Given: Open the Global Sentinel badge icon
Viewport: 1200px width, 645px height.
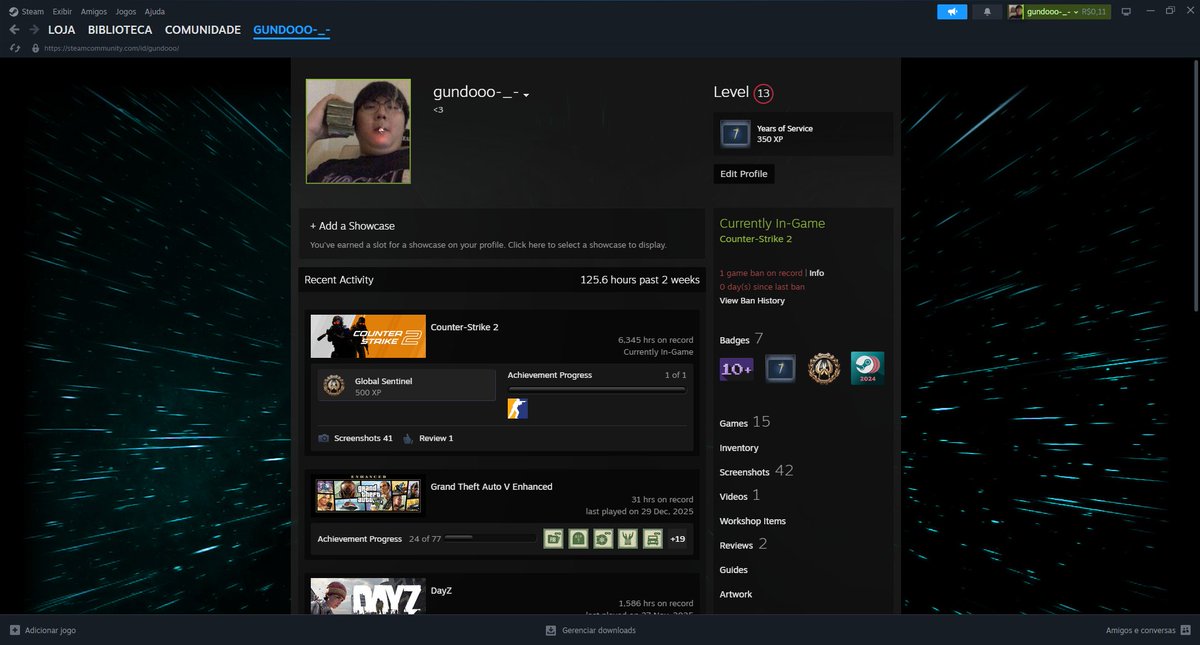Looking at the screenshot, I should point(334,386).
